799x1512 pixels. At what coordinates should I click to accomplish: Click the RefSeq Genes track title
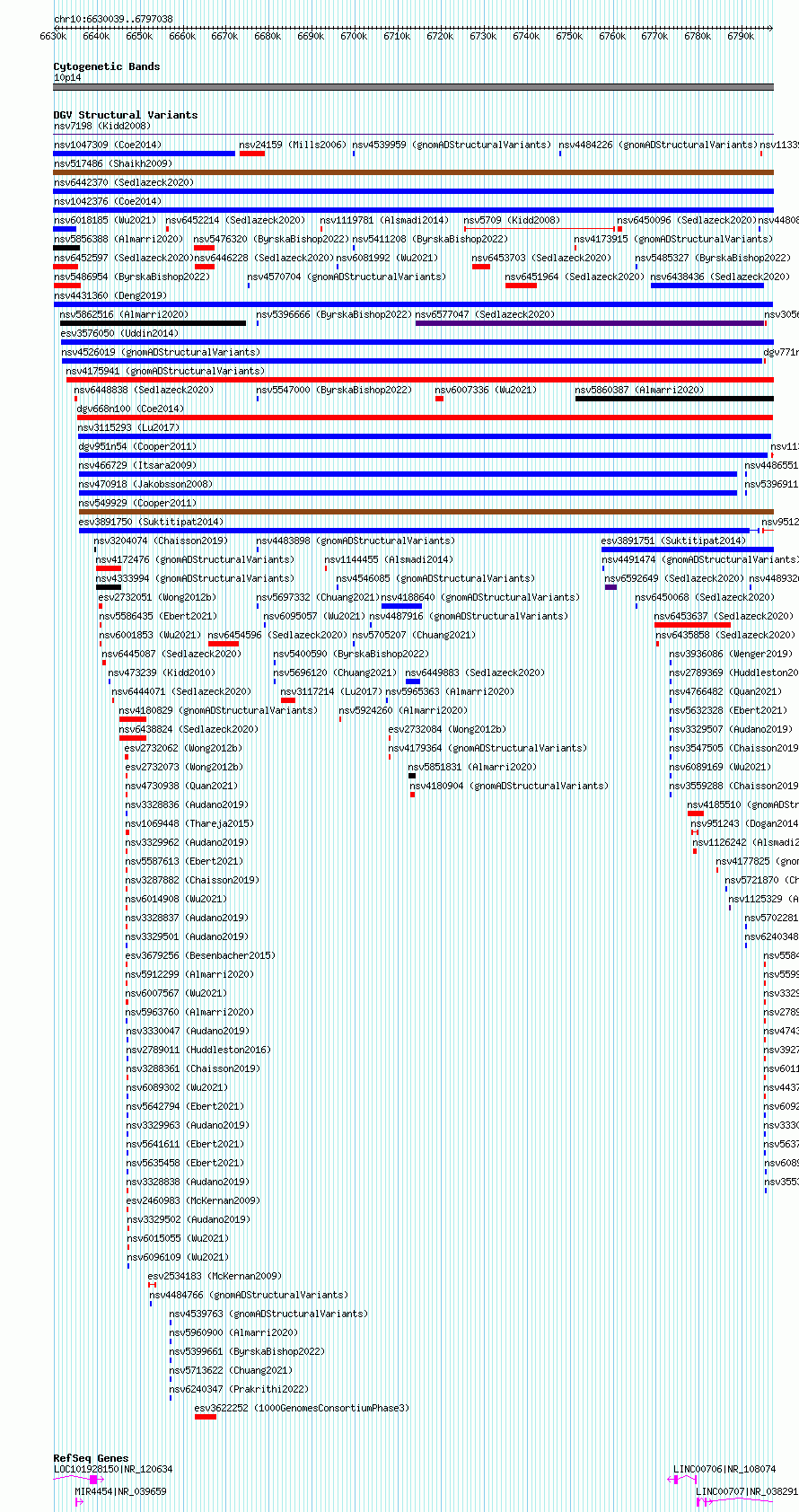(x=91, y=1458)
